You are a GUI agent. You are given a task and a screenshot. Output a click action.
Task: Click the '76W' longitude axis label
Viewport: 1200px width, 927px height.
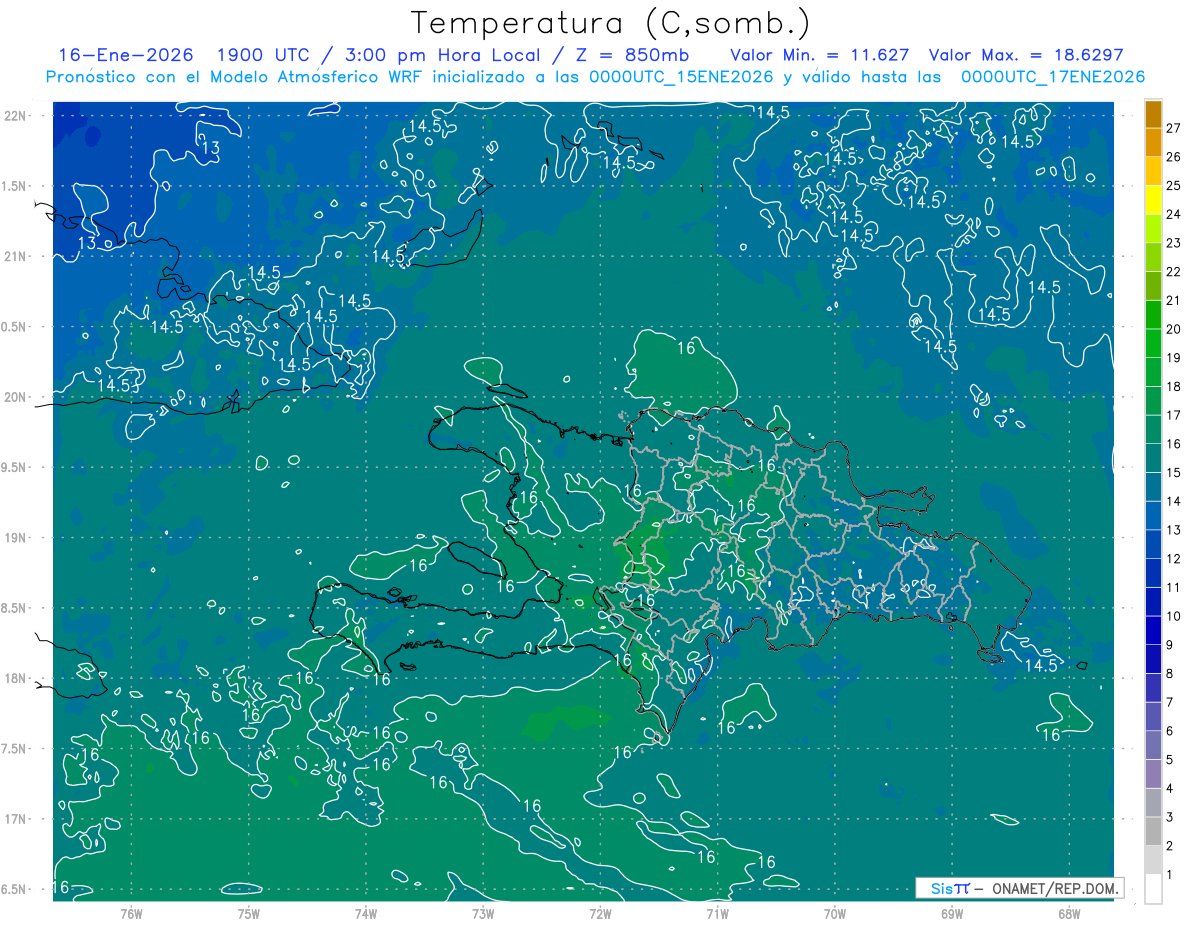131,913
